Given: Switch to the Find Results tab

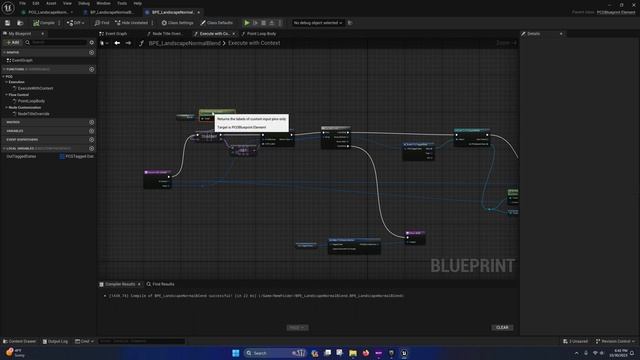Looking at the screenshot, I should pos(160,284).
